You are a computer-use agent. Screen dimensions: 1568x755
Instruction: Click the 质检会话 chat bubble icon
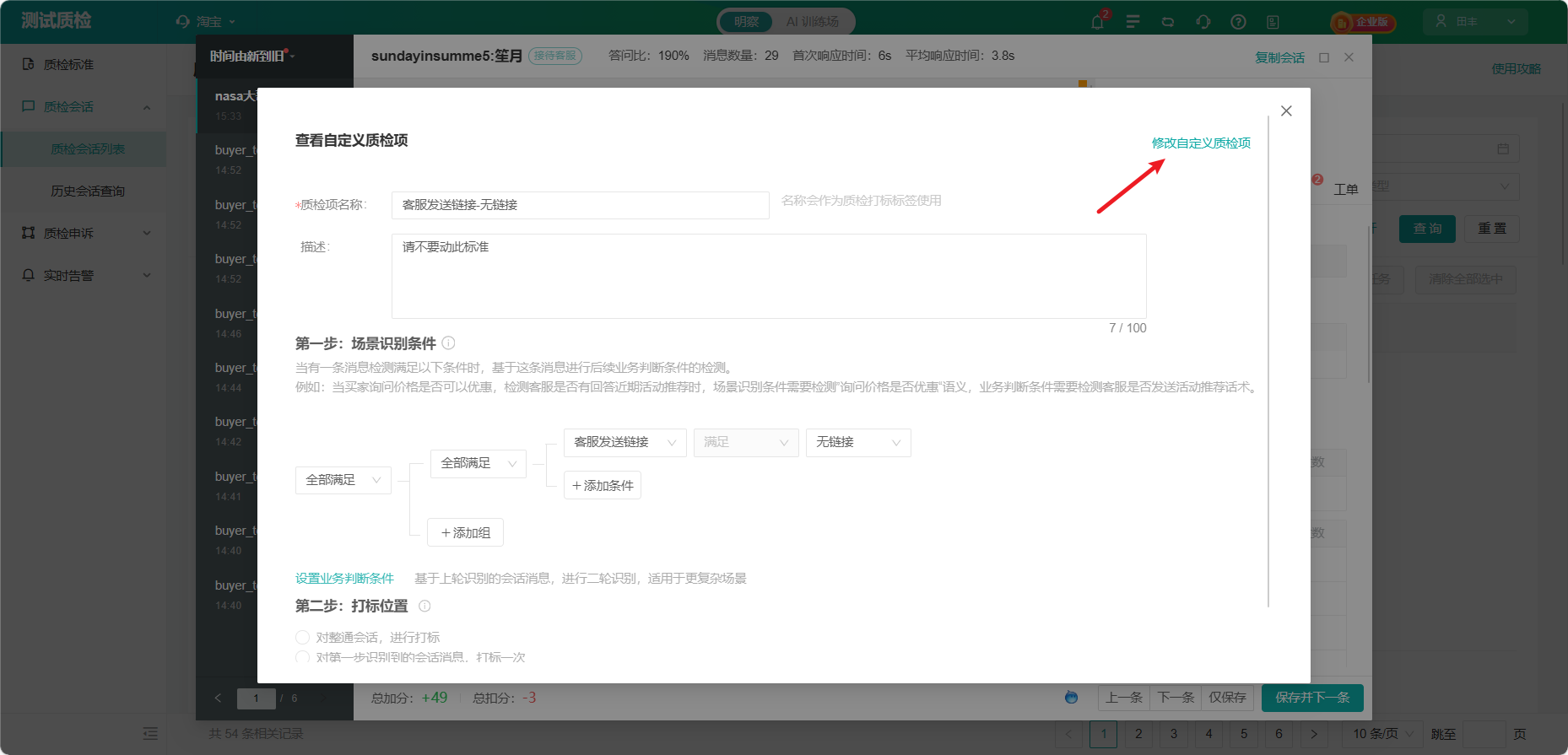pos(29,106)
